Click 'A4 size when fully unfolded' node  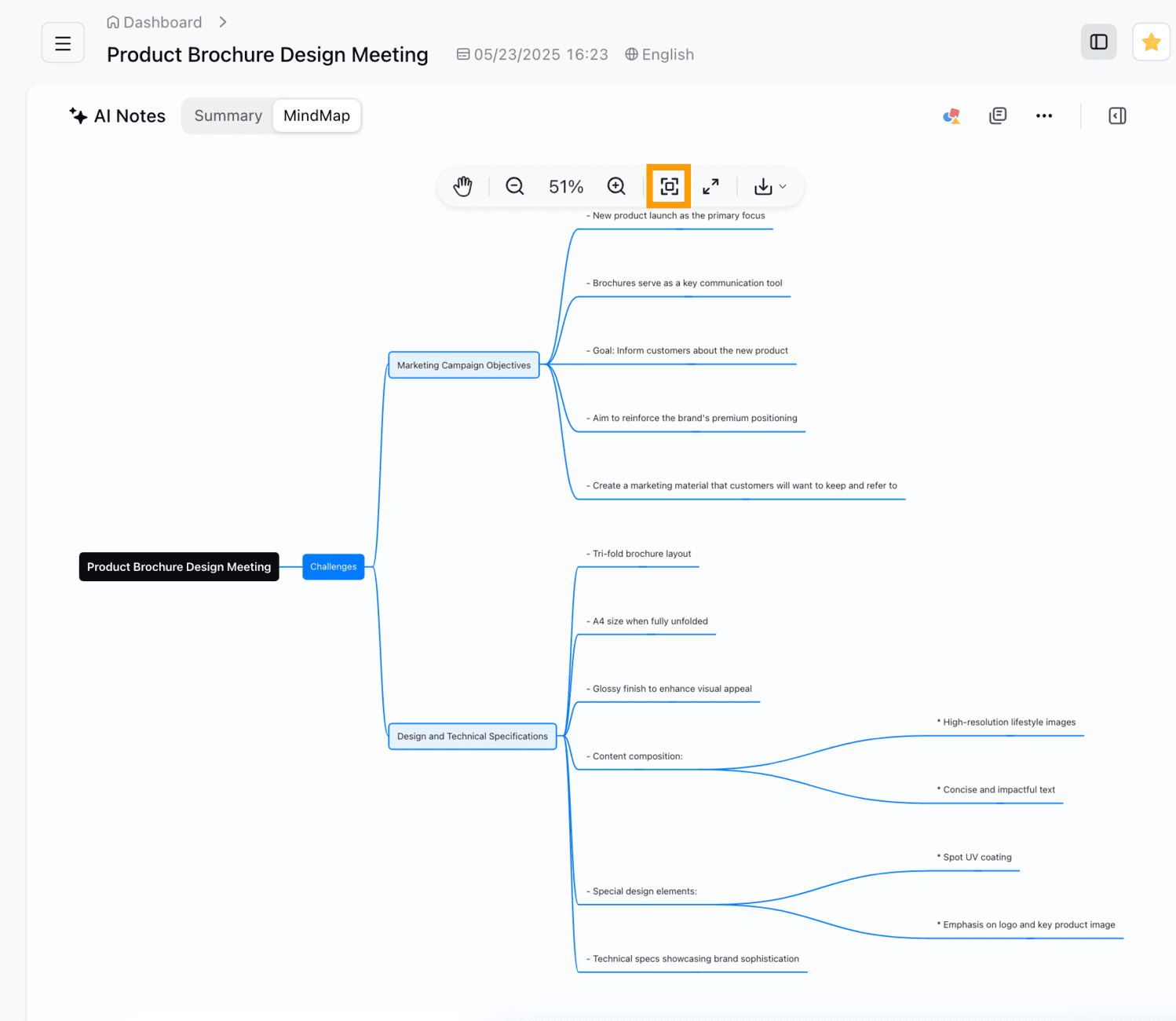648,621
